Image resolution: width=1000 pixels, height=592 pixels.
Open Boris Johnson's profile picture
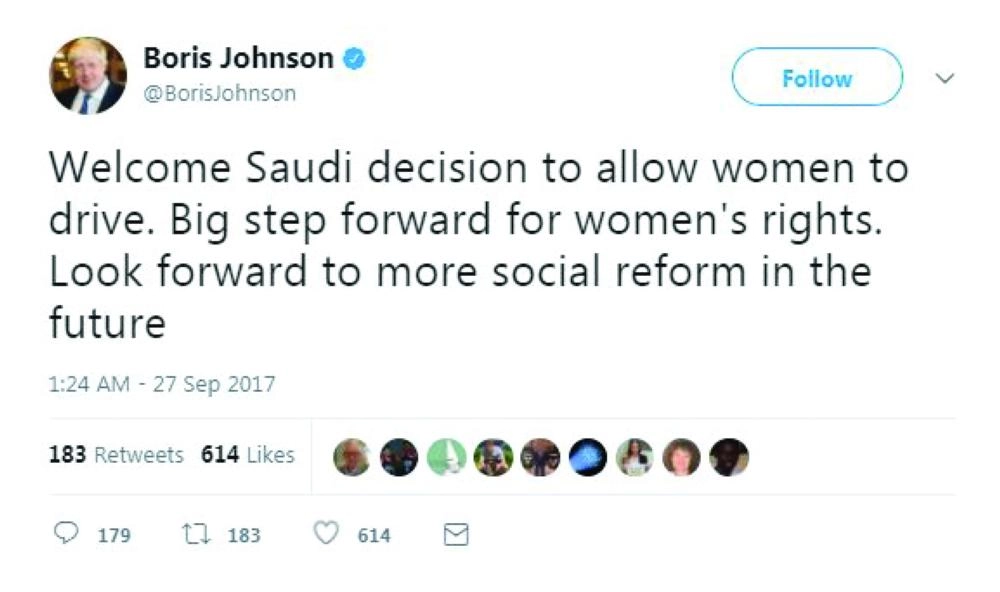click(x=89, y=73)
